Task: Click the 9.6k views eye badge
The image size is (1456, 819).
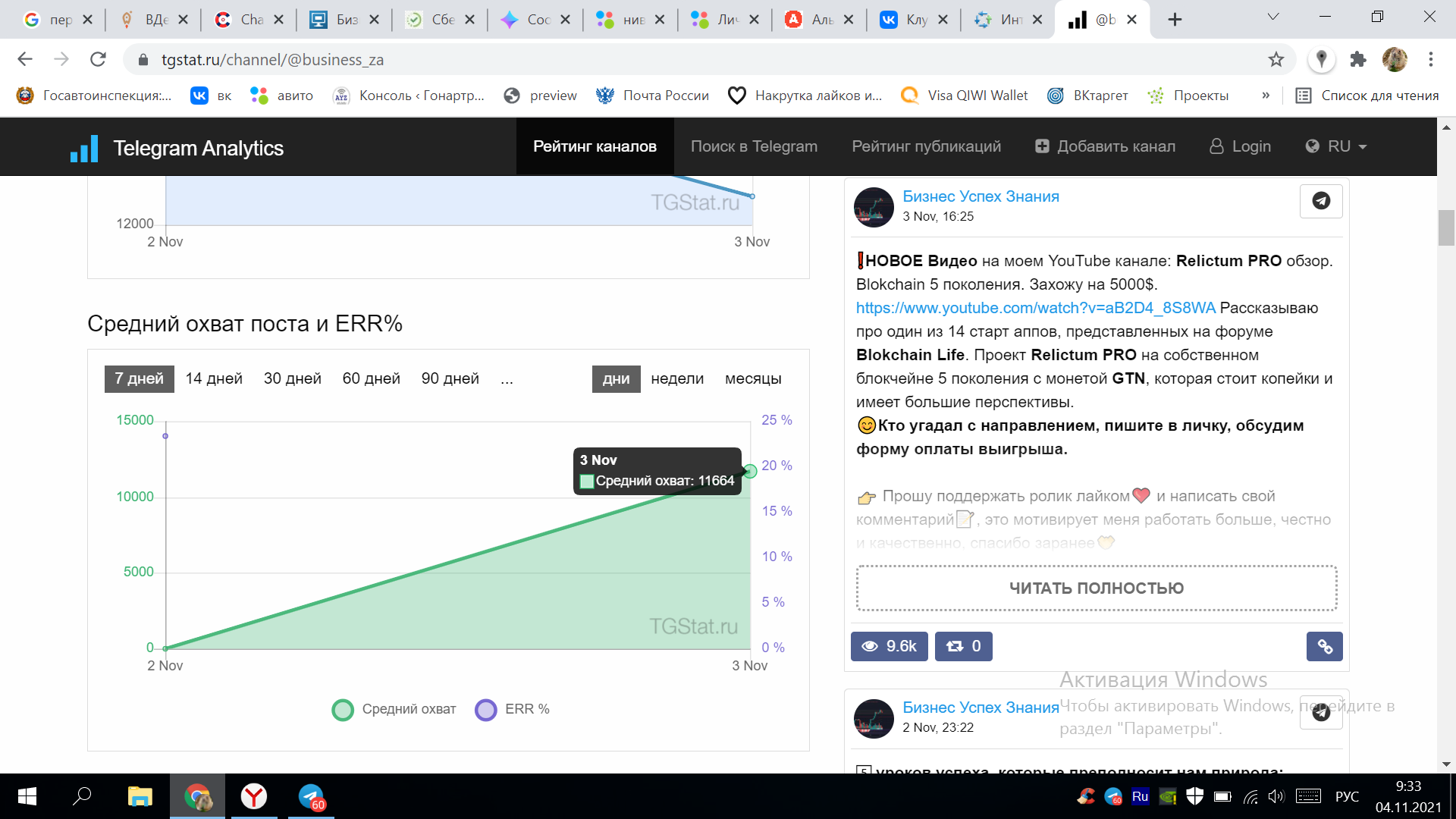Action: [x=889, y=646]
